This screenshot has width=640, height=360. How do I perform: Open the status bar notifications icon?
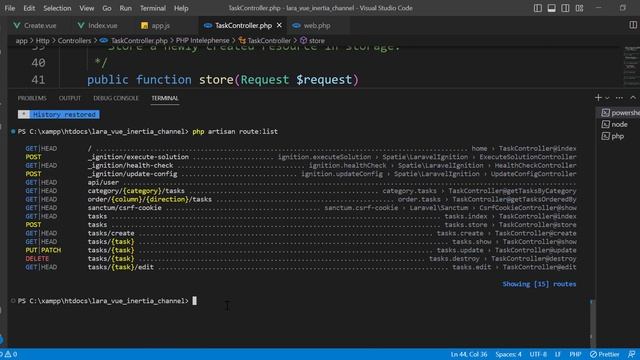(x=632, y=354)
